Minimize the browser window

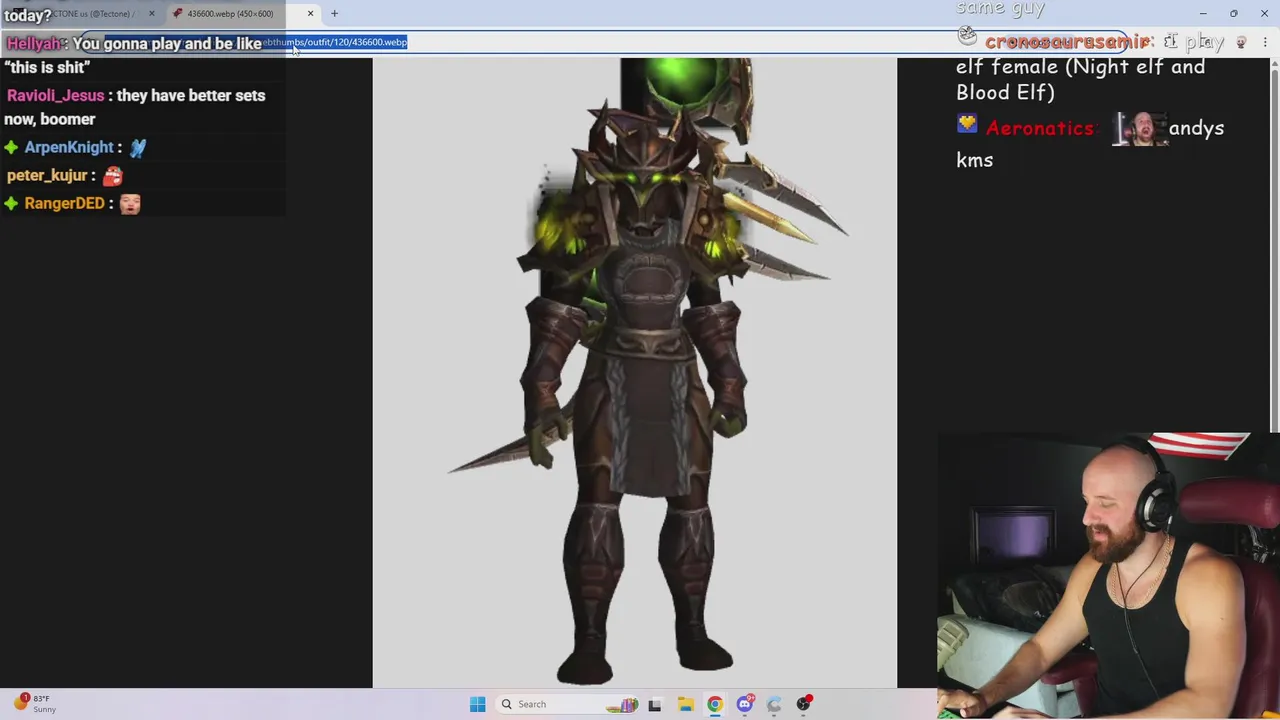(x=1203, y=13)
